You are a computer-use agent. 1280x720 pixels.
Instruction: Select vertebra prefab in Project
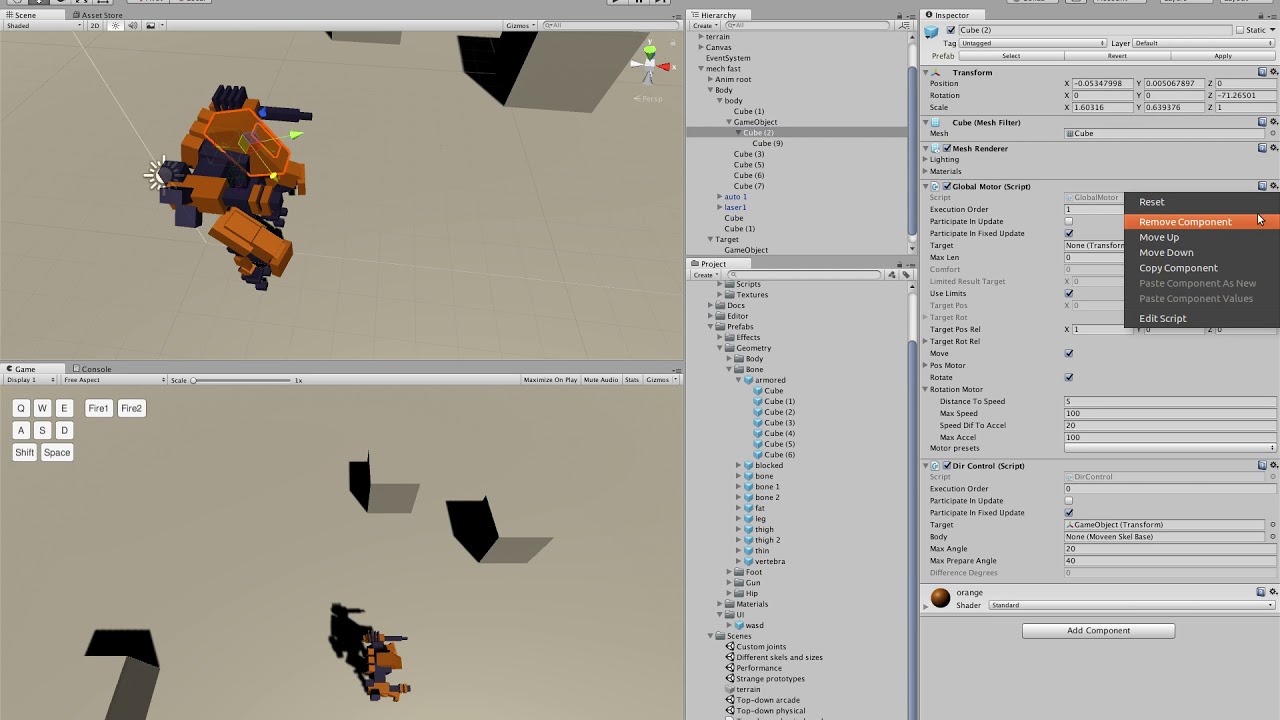coord(770,561)
